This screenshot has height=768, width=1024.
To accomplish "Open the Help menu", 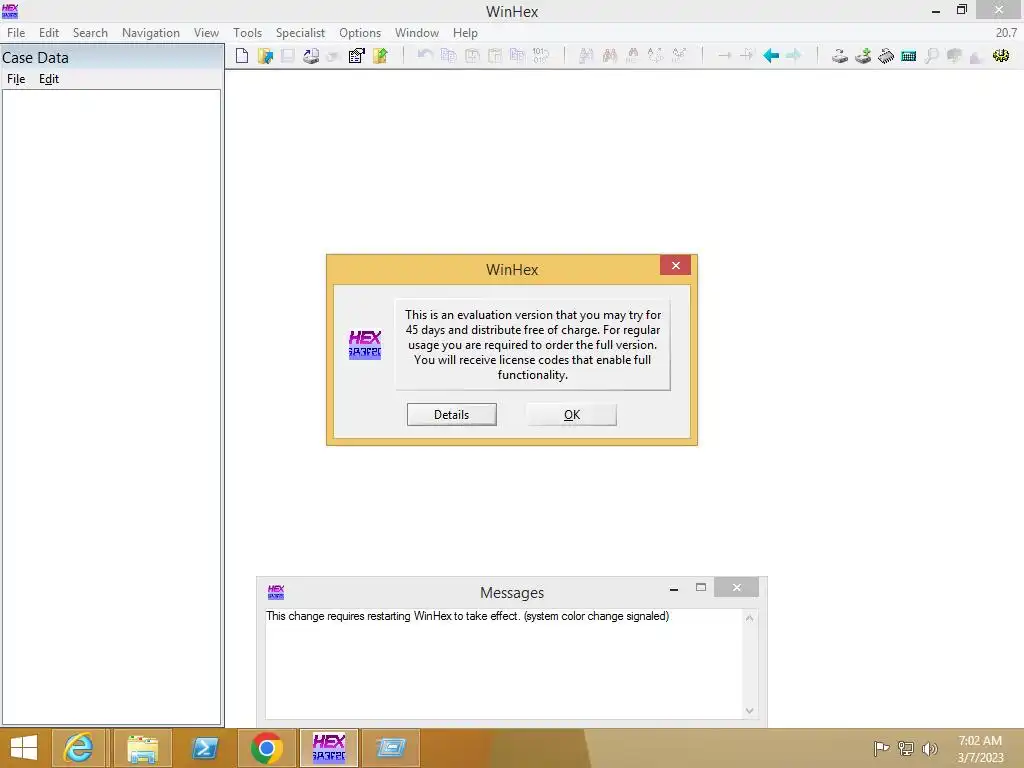I will 465,33.
